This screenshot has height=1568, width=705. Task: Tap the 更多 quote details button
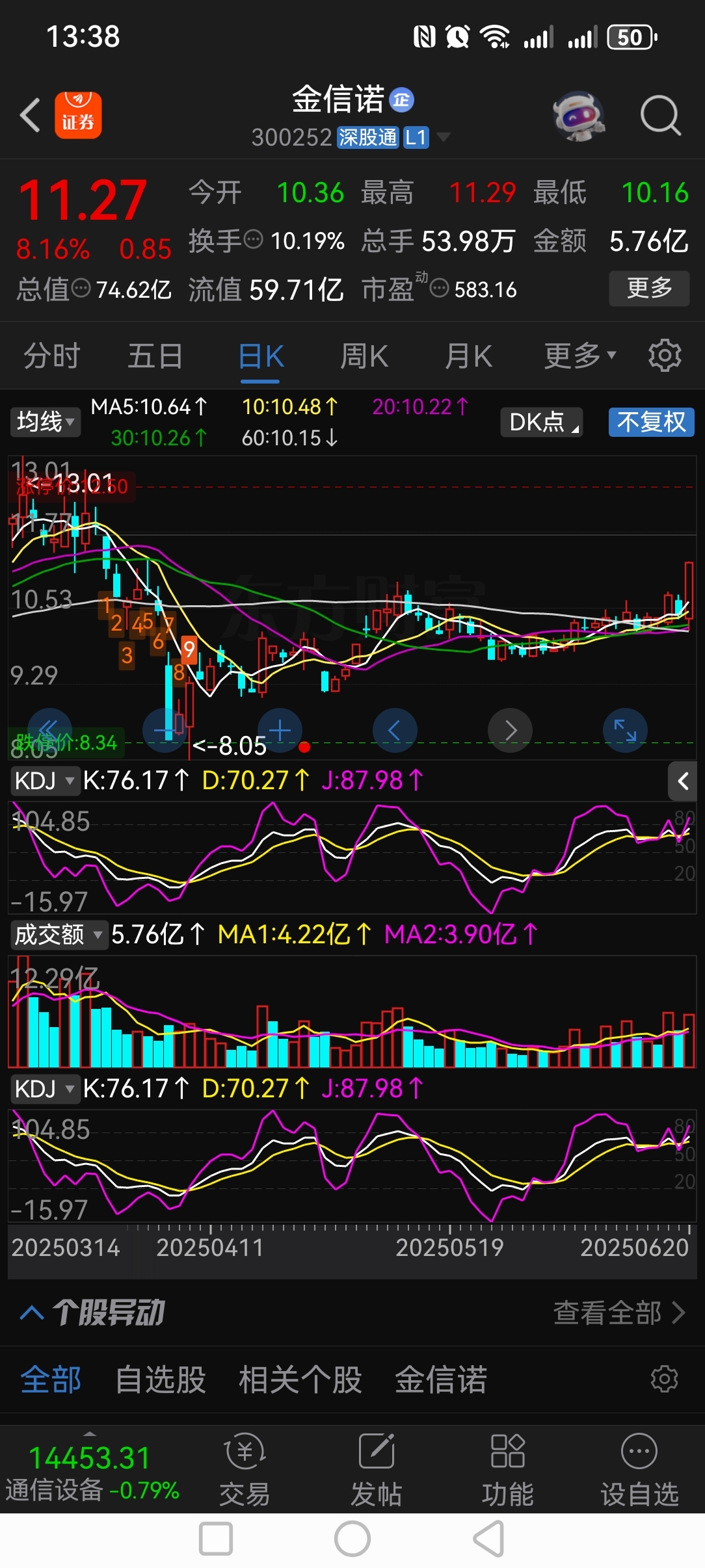coord(649,288)
